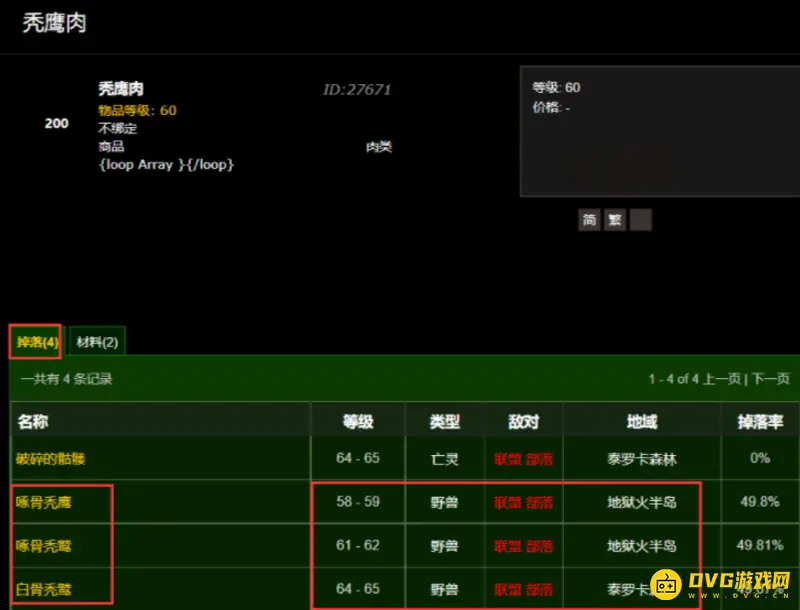
Task: Click 野兽 type in the 58 - 59 row
Action: pos(445,502)
